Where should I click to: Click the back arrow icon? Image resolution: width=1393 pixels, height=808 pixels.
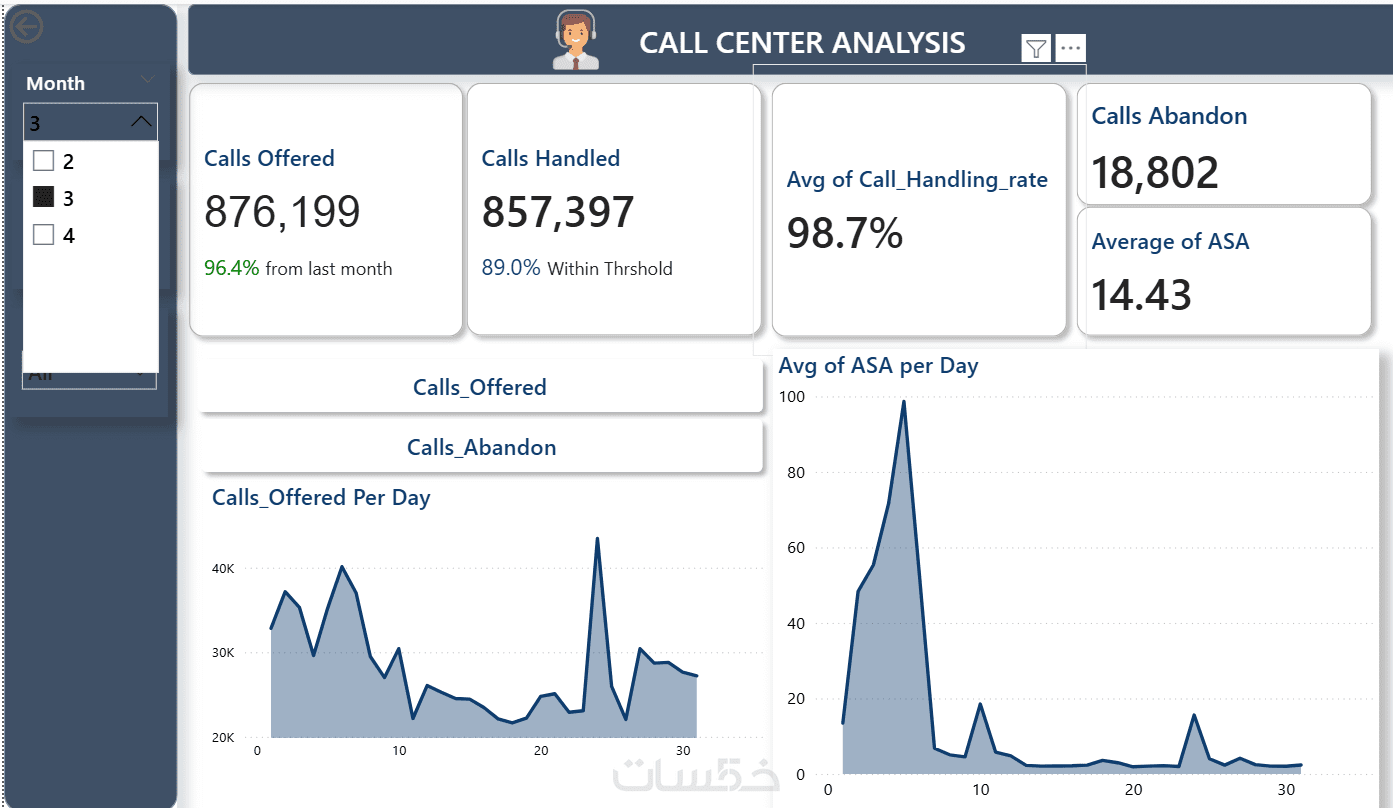pyautogui.click(x=26, y=27)
